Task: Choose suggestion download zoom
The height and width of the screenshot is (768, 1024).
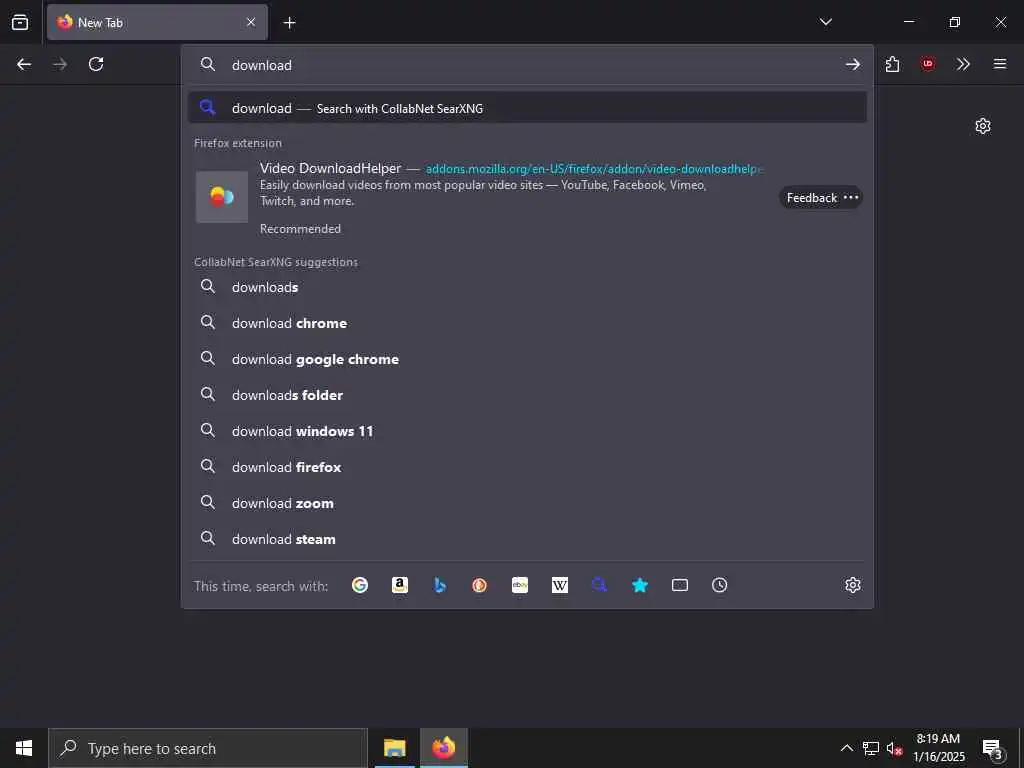Action: (x=527, y=502)
